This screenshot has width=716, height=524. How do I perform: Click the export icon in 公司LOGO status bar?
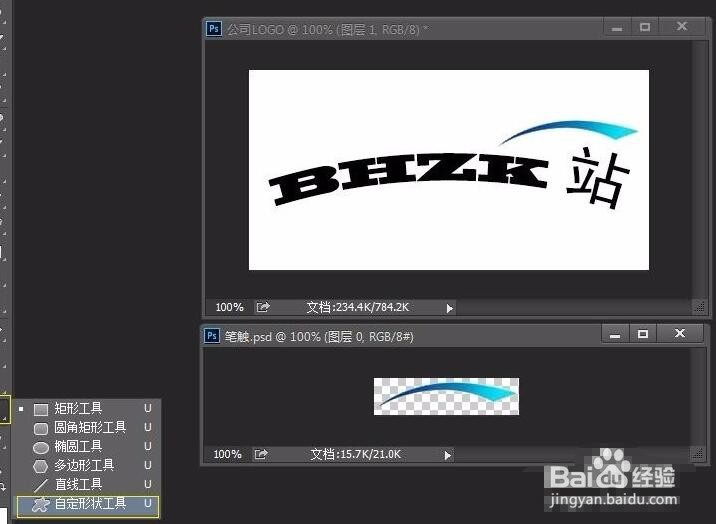(x=263, y=307)
